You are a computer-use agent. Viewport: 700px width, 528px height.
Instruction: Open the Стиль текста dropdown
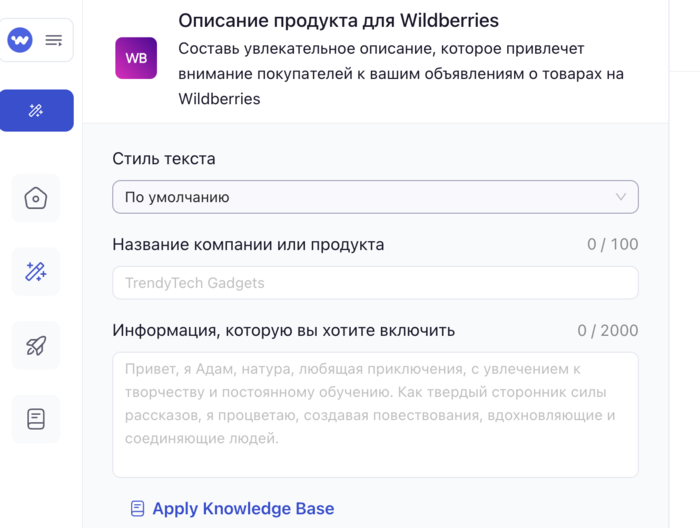(x=375, y=197)
